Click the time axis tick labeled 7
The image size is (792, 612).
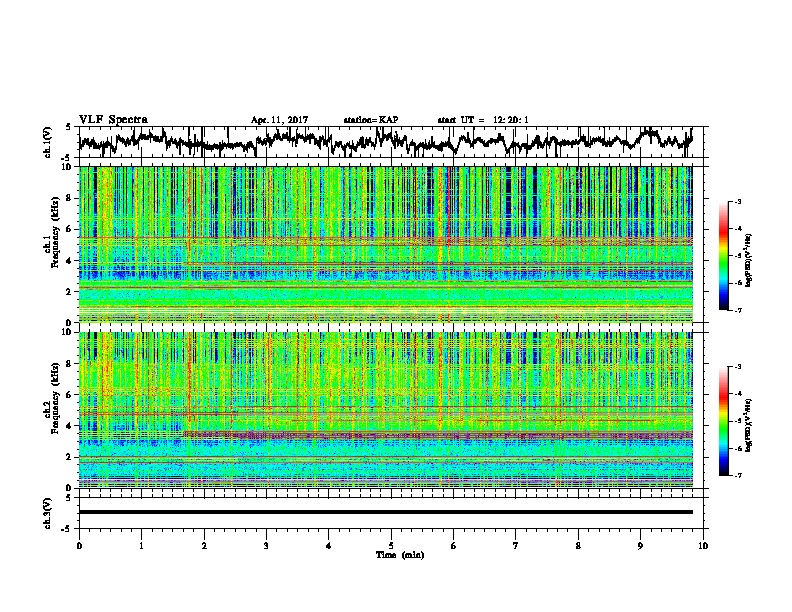516,546
